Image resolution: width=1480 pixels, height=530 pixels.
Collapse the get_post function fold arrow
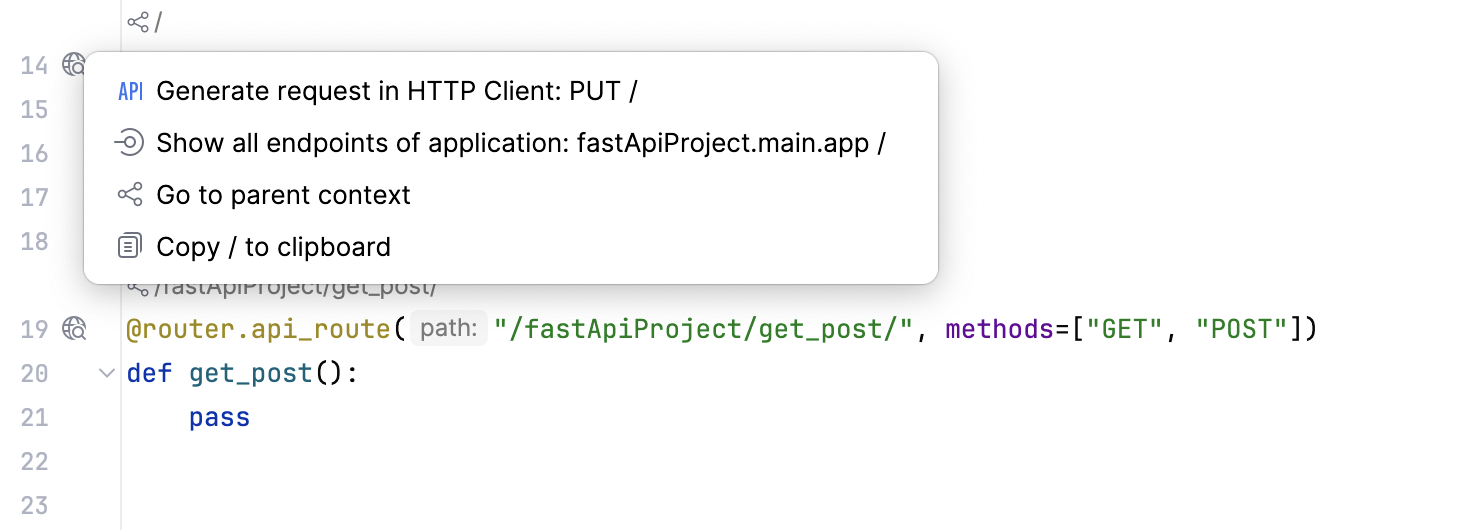coord(106,373)
